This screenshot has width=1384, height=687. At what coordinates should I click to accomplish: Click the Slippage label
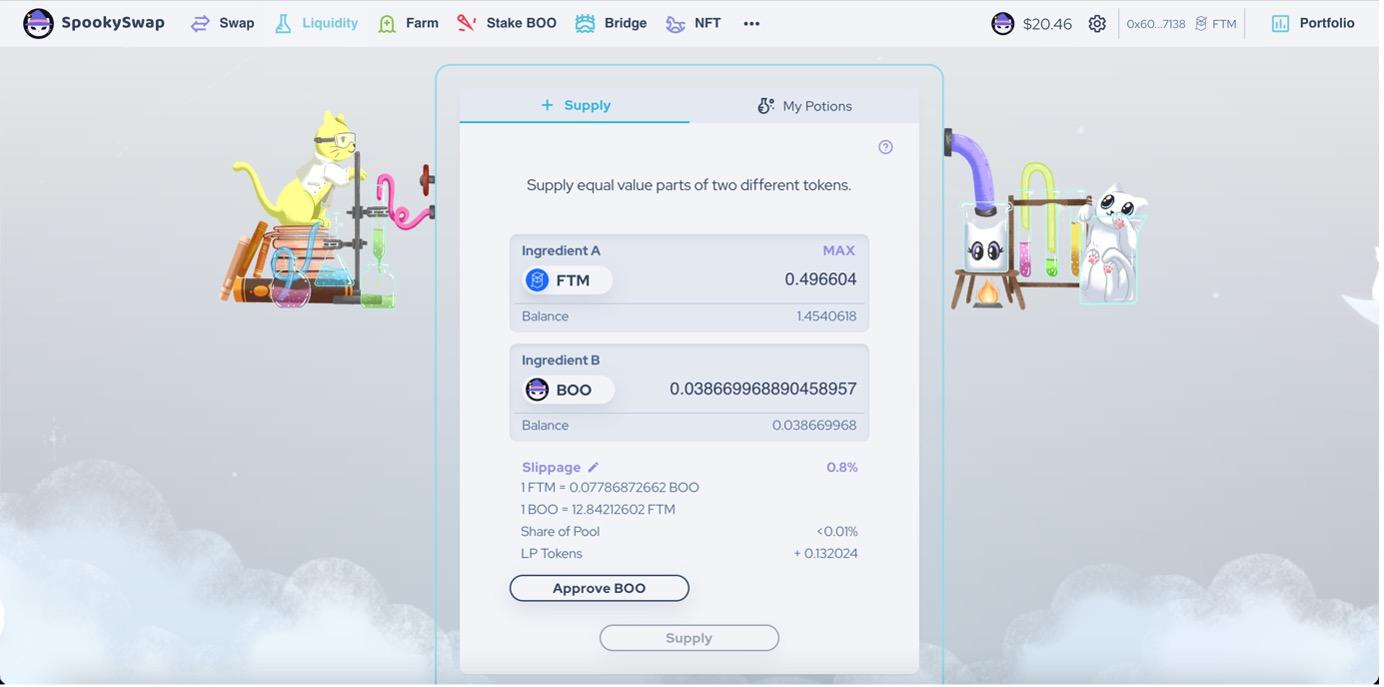[551, 467]
